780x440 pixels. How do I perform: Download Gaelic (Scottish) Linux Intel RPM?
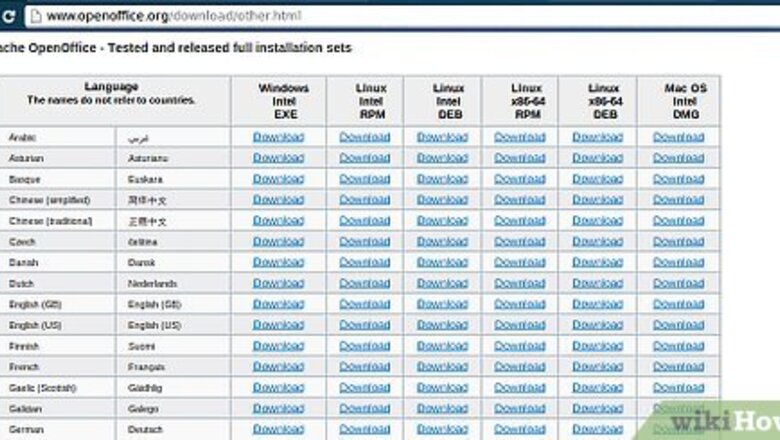pos(365,387)
